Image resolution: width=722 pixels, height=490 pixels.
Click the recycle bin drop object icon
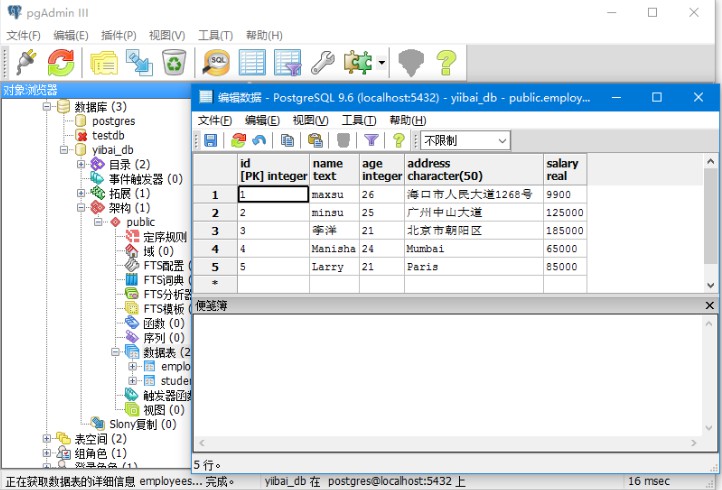[174, 62]
